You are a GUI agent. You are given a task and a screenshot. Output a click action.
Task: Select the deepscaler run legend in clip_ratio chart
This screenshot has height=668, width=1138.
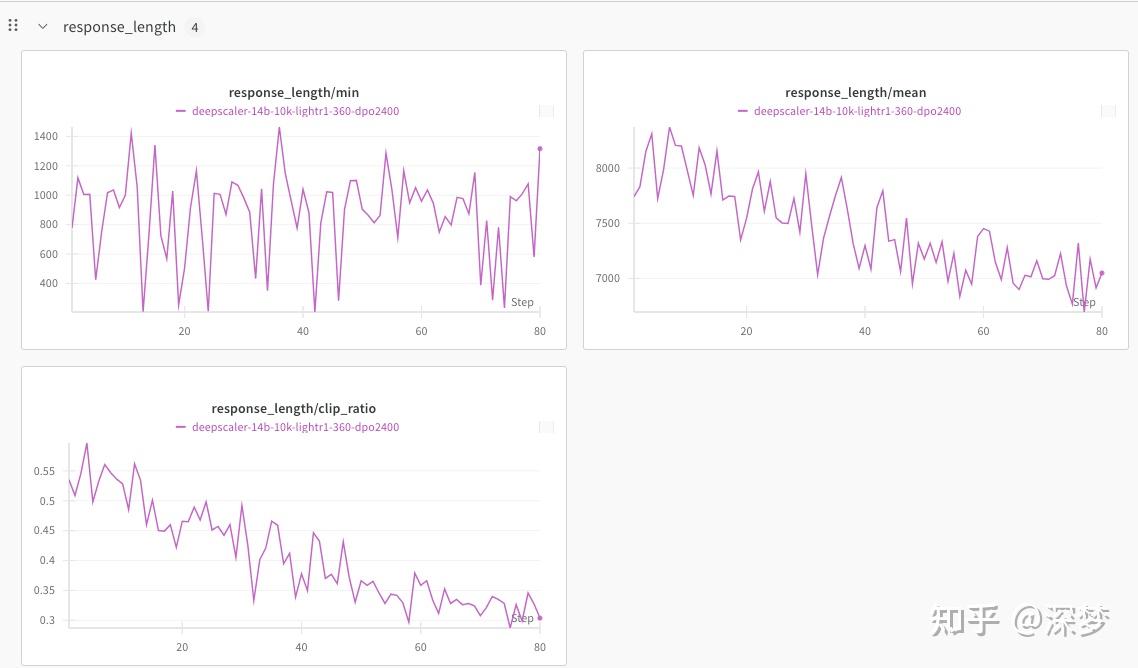point(295,427)
